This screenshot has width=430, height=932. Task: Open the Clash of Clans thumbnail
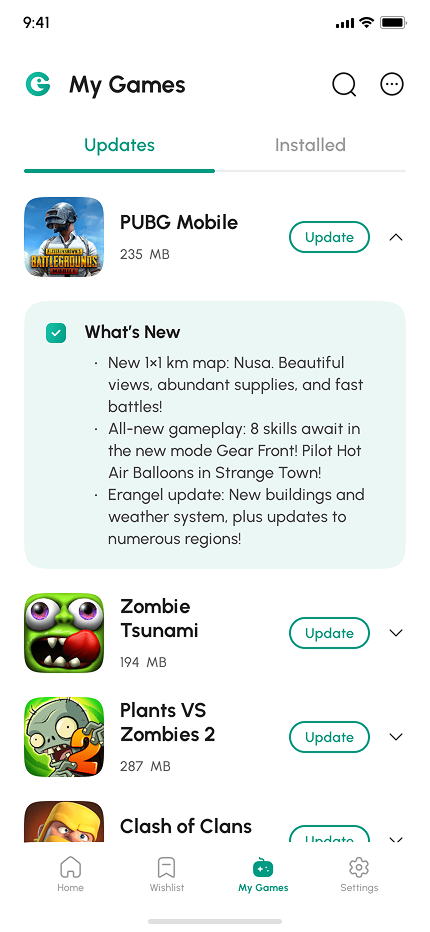click(64, 821)
